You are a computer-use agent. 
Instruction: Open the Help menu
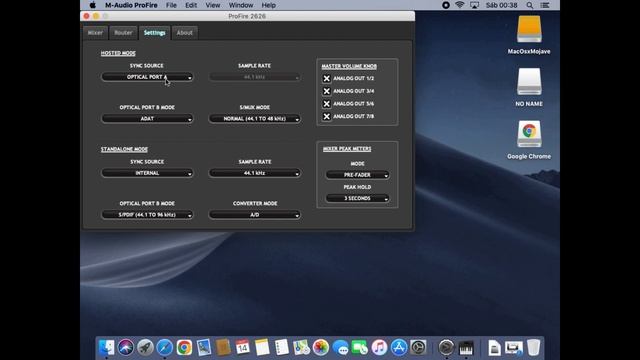tap(269, 5)
